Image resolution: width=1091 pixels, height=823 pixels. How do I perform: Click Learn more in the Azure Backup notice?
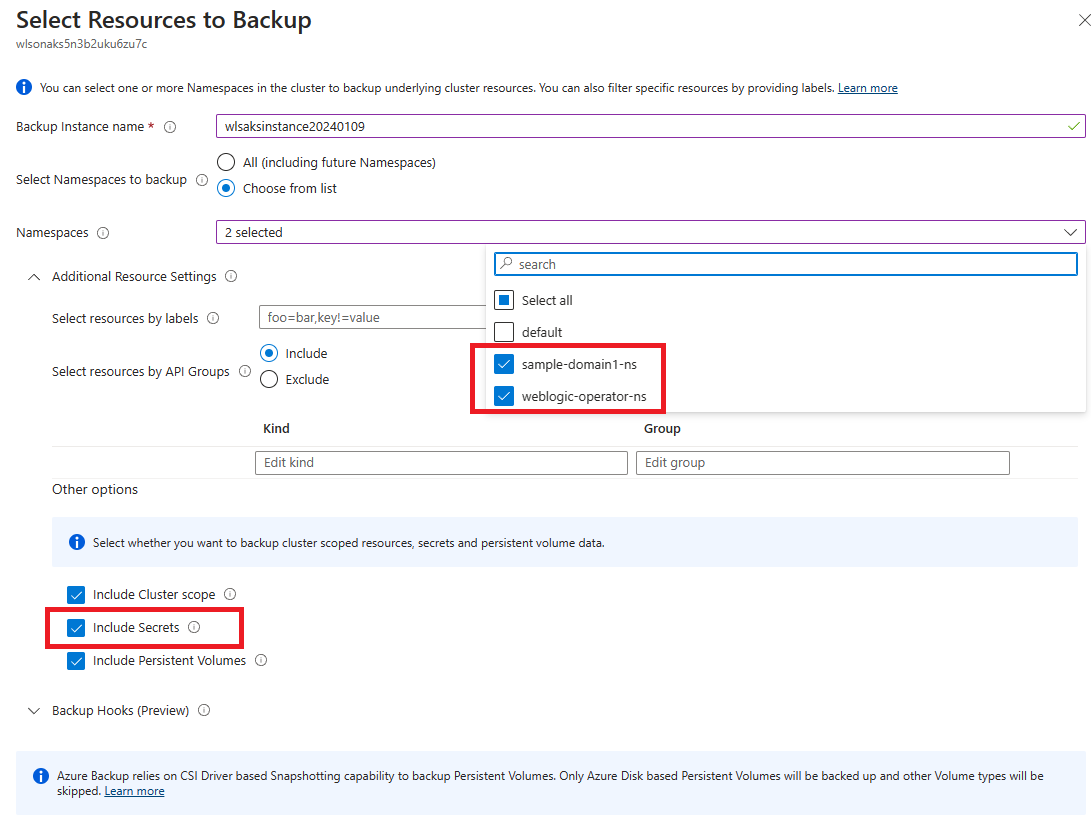(x=134, y=790)
